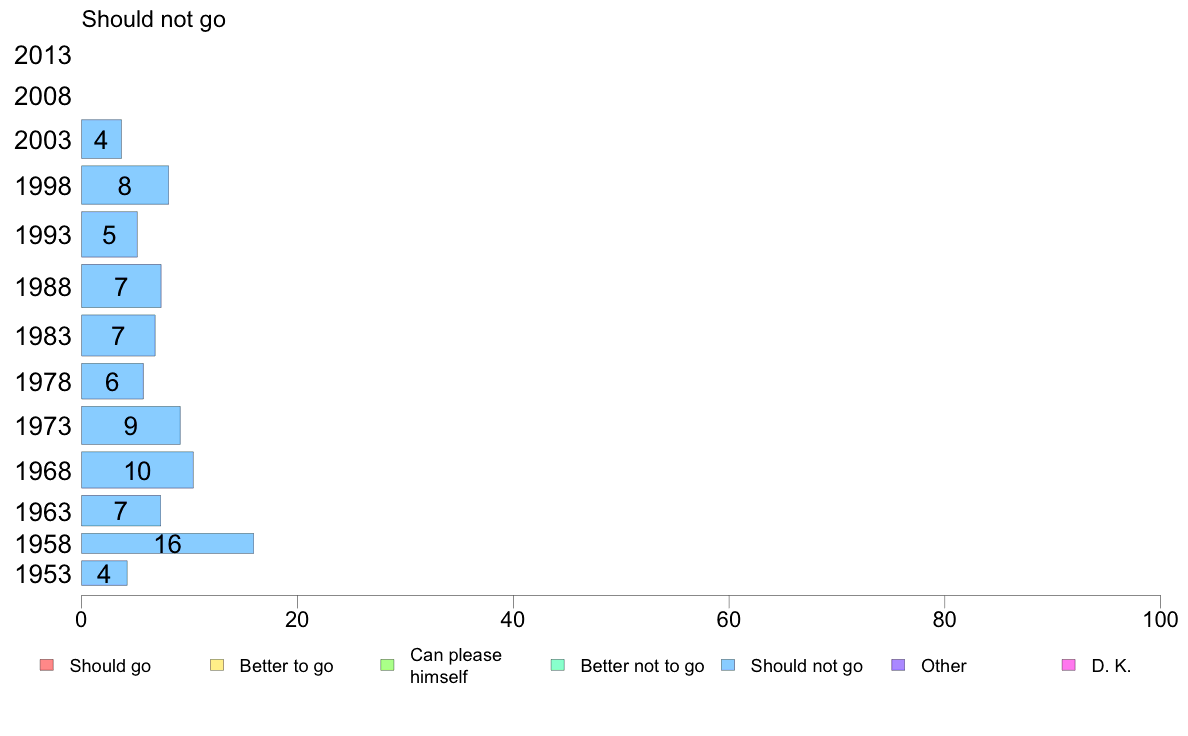Click the 2013 year axis label
This screenshot has width=1188, height=736.
coord(42,55)
